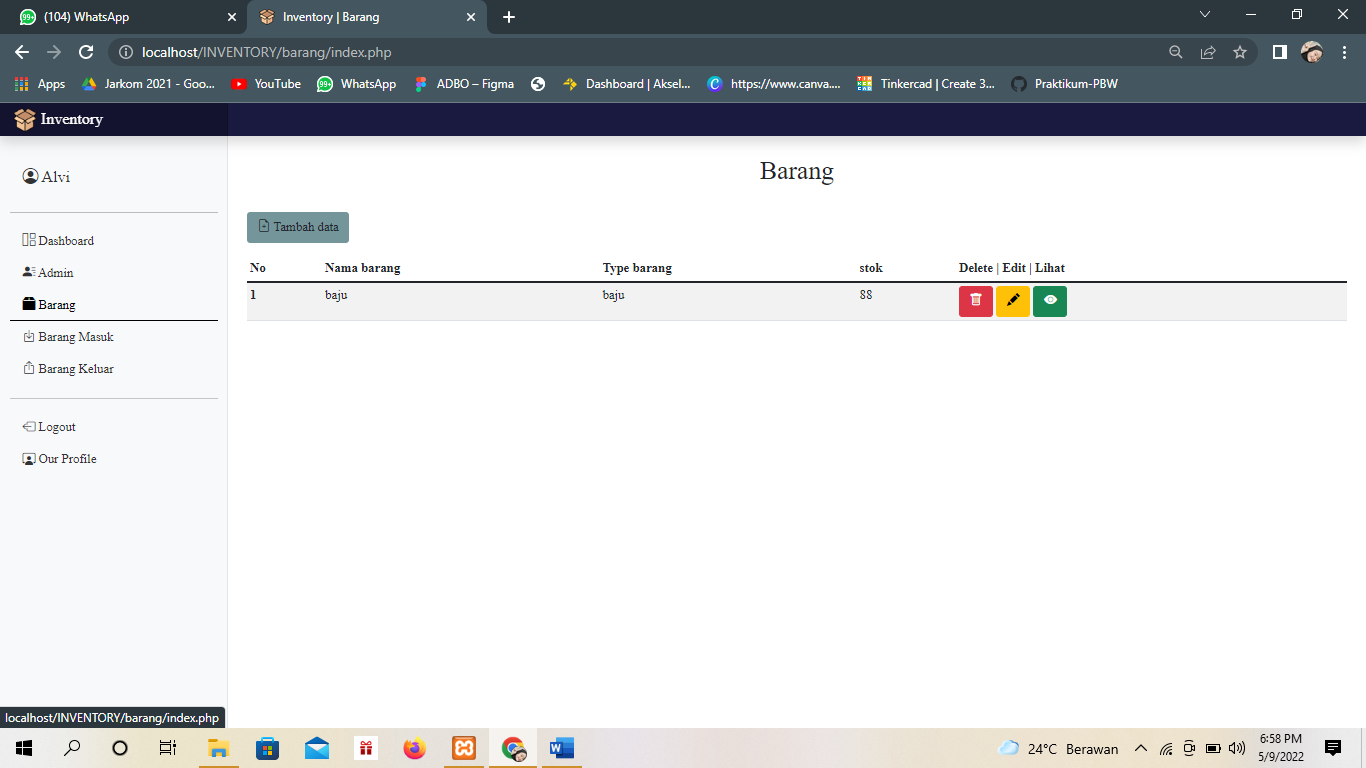Select the trash icon to delete baju

[975, 300]
